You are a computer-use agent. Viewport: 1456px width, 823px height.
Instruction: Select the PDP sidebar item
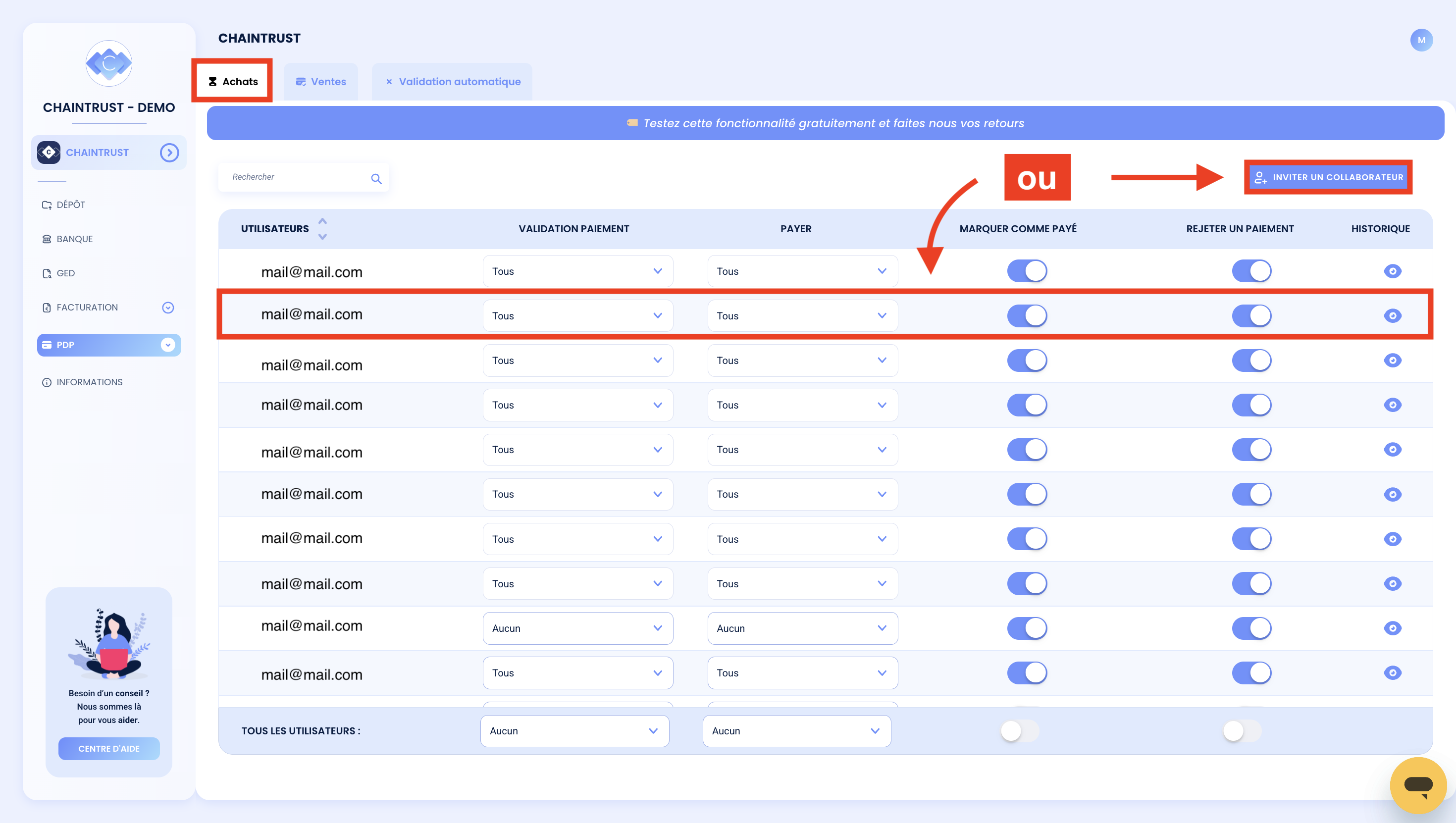click(108, 345)
